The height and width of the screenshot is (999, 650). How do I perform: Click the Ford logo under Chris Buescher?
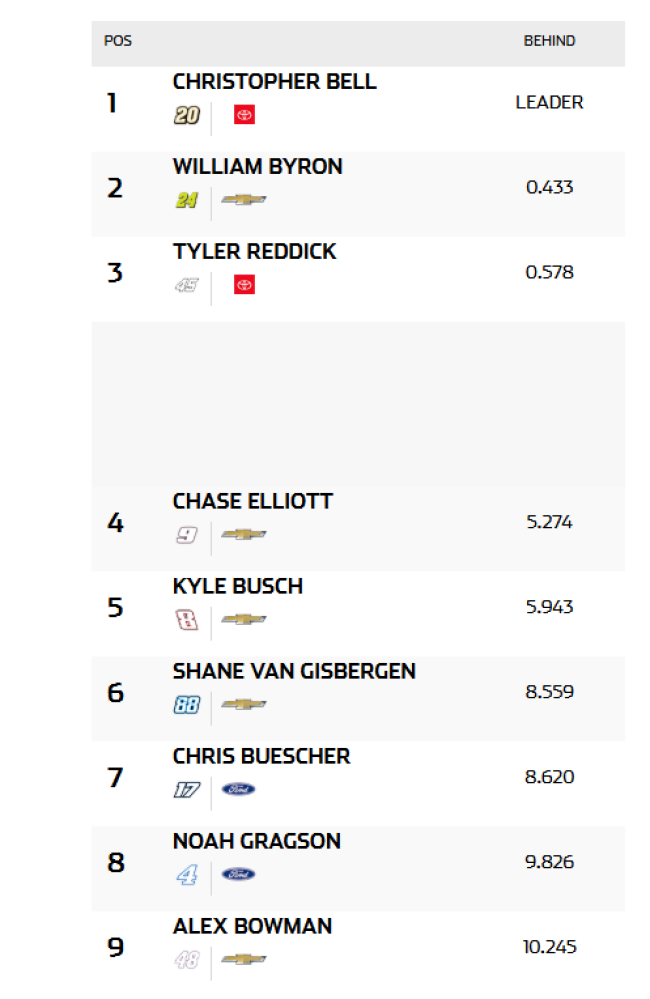238,790
